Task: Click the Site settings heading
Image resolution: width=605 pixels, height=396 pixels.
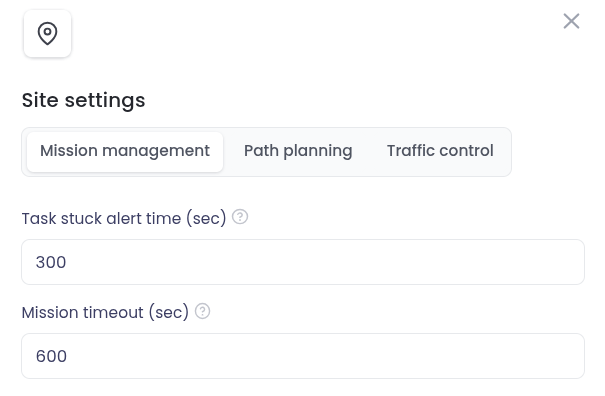Action: 83,100
